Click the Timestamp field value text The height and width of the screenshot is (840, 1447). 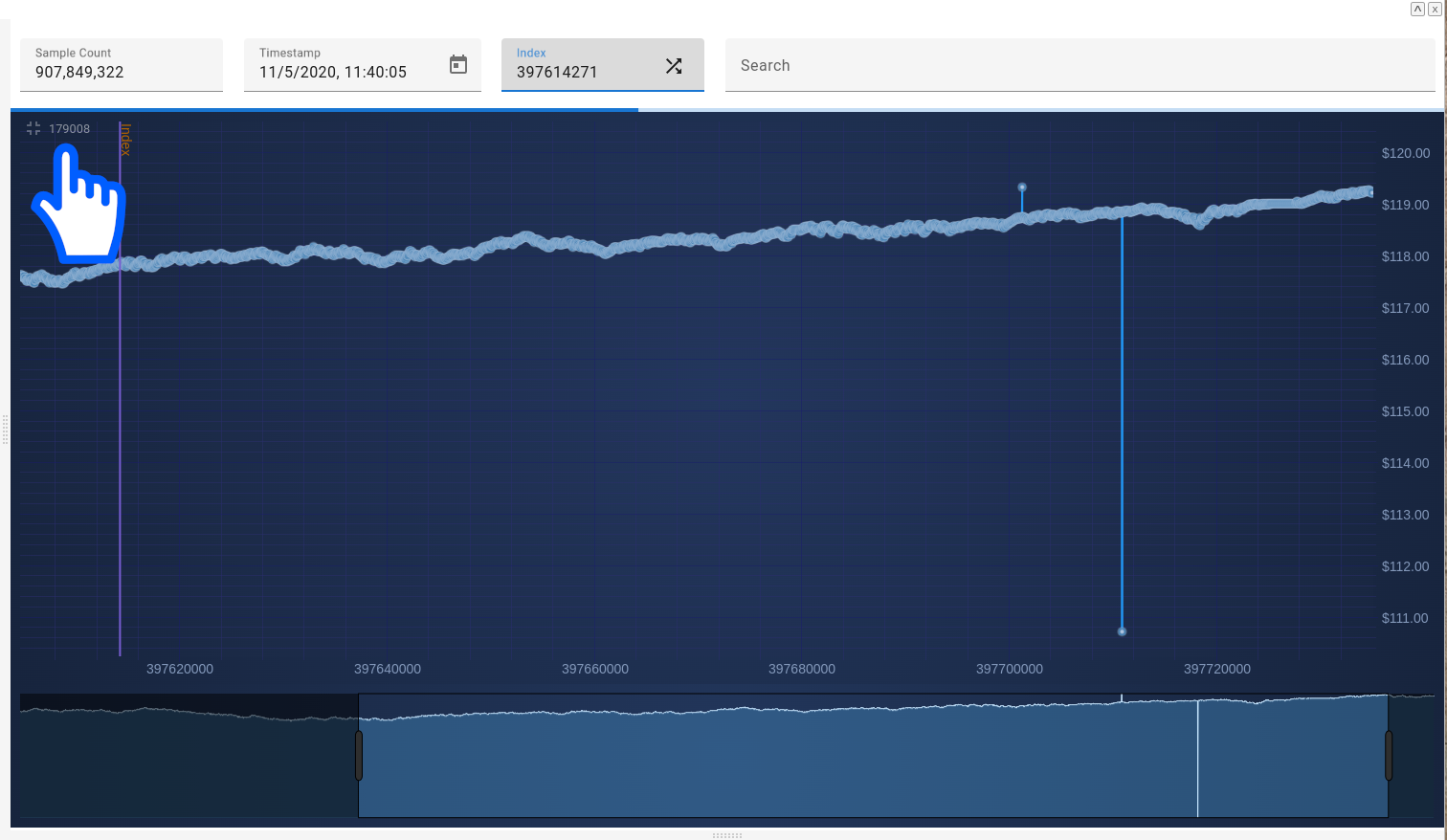click(x=333, y=73)
